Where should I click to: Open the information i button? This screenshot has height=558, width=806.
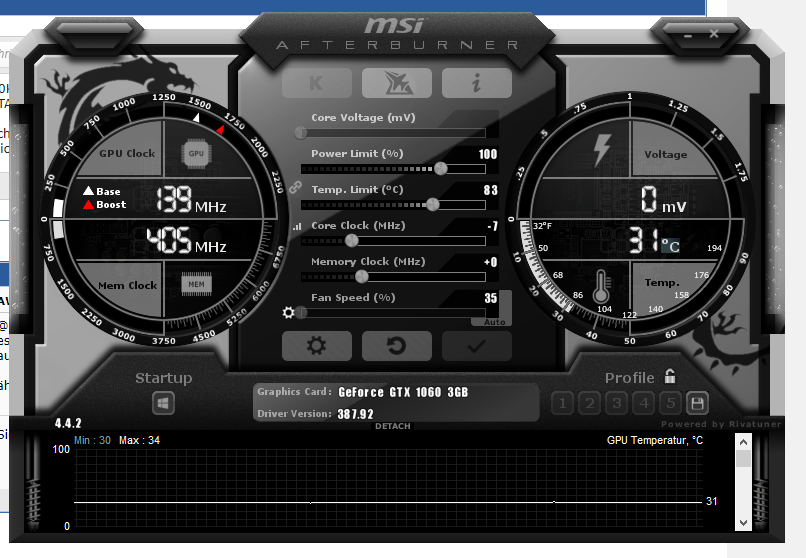[x=477, y=83]
